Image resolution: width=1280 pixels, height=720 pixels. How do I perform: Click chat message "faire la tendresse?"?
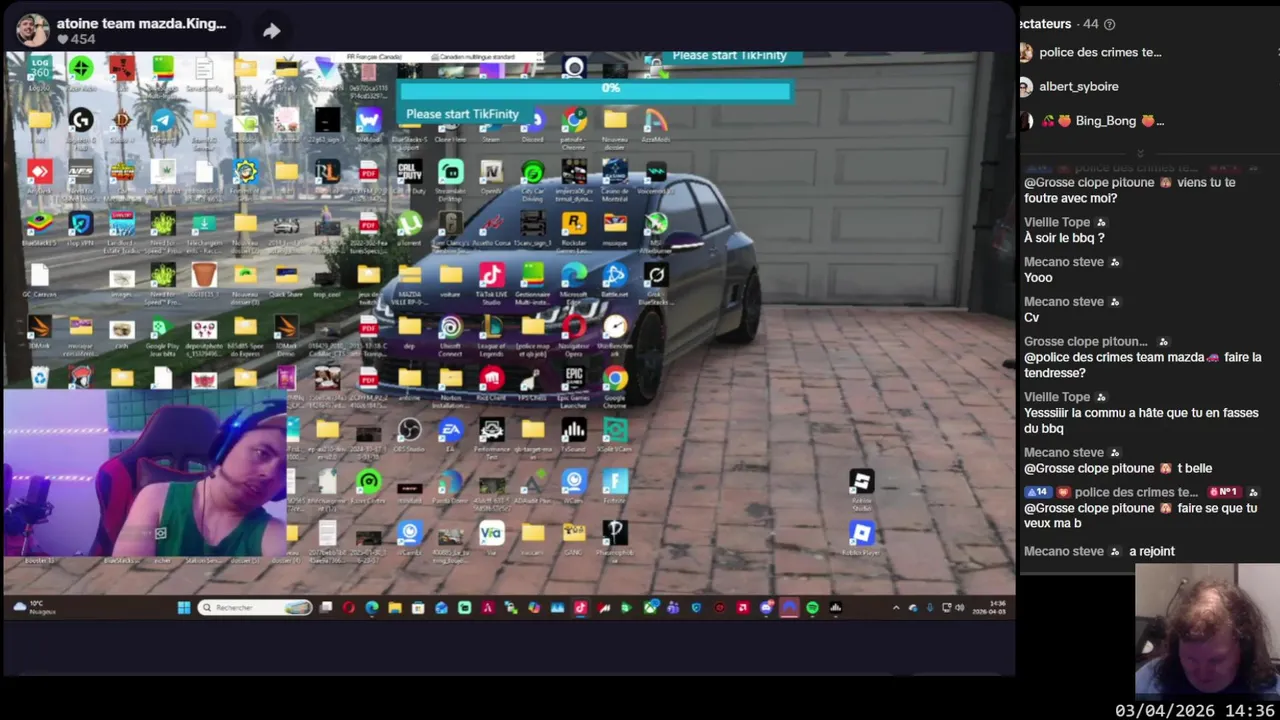(x=1142, y=365)
